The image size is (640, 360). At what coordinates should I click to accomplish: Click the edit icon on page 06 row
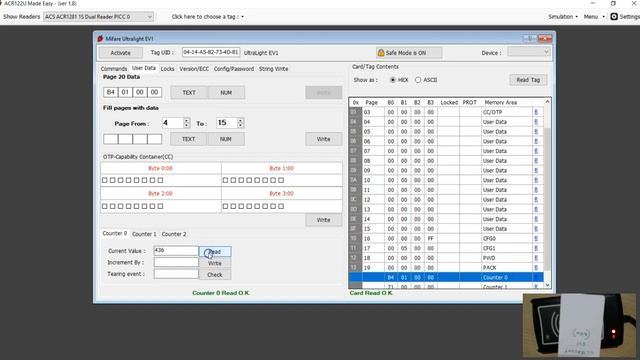point(536,141)
